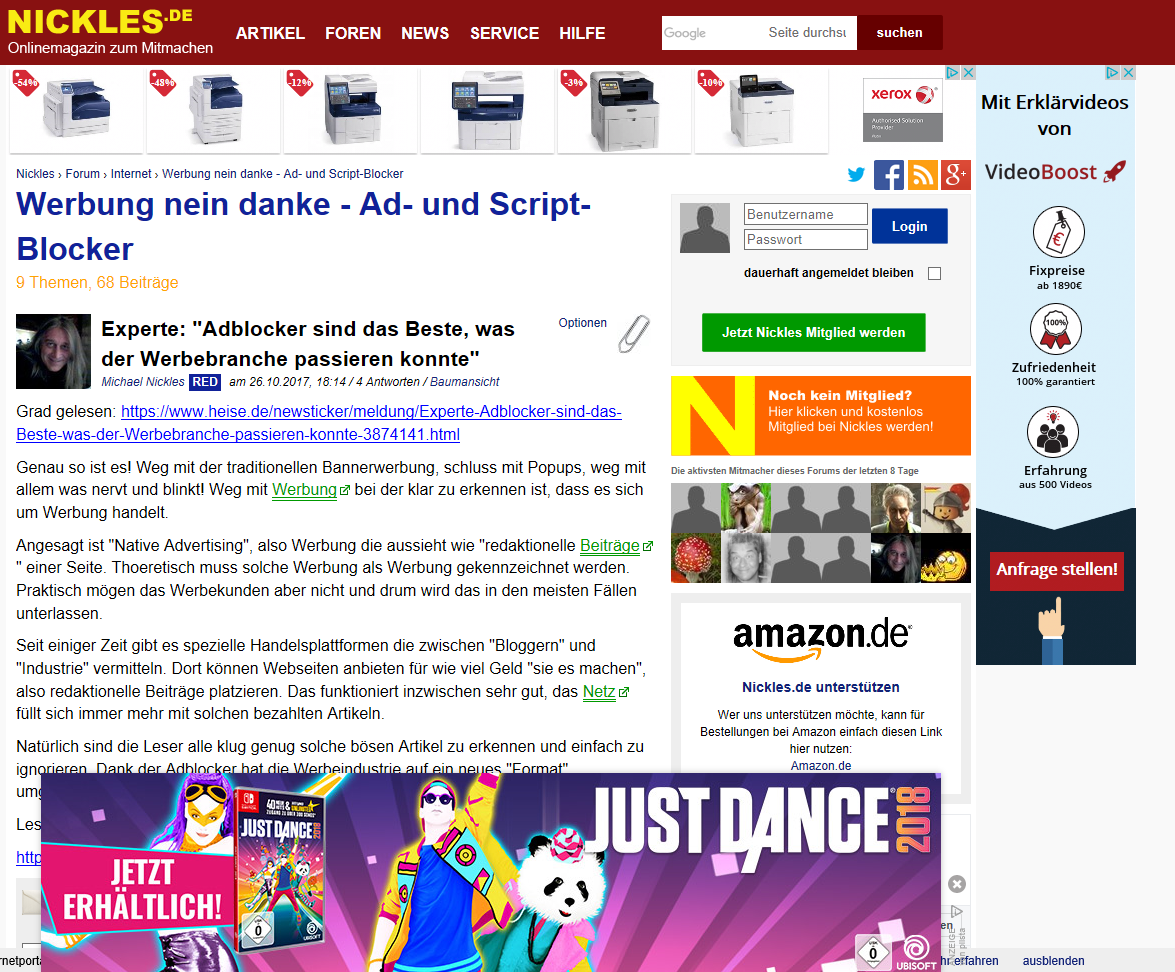1175x972 pixels.
Task: Click AdChoices icon on VideoBoost ad
Action: pos(1113,73)
